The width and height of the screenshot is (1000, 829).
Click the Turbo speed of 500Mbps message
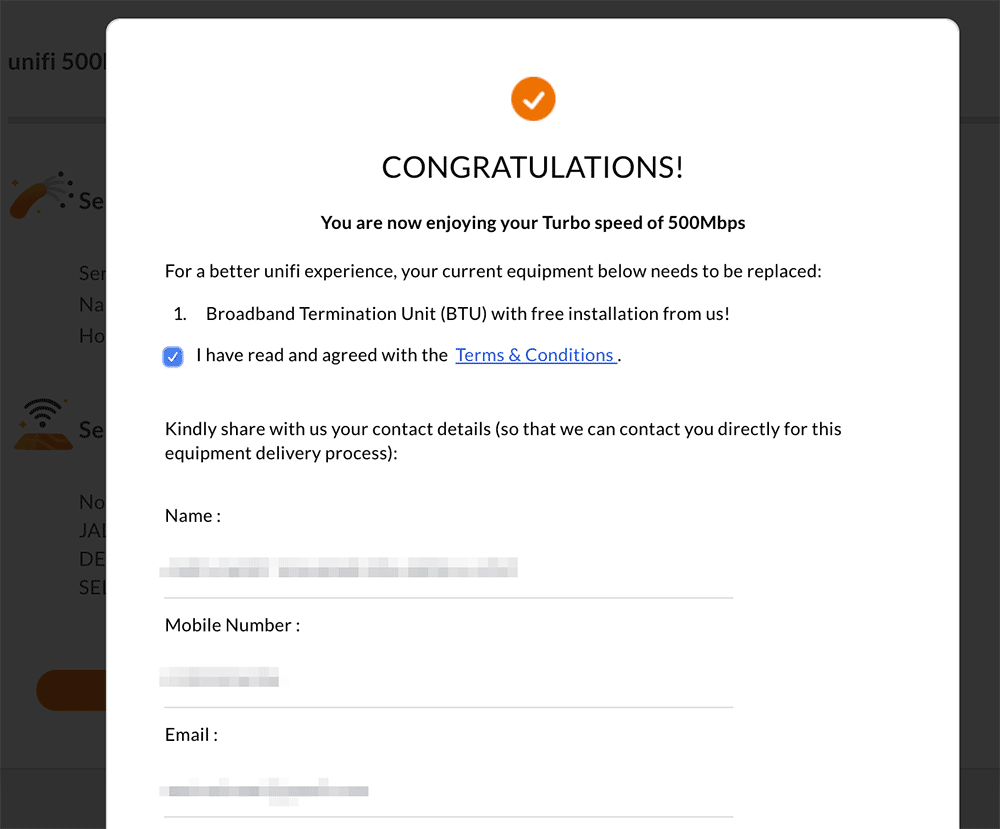(533, 223)
